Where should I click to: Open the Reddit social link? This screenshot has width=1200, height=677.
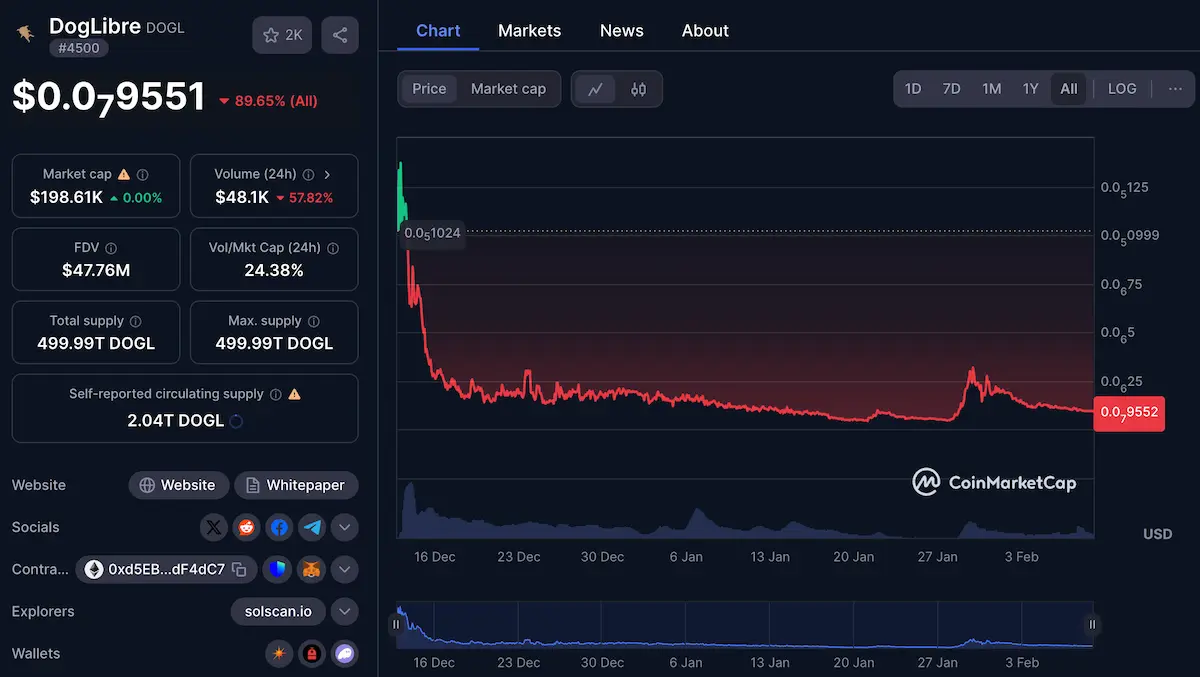click(246, 527)
